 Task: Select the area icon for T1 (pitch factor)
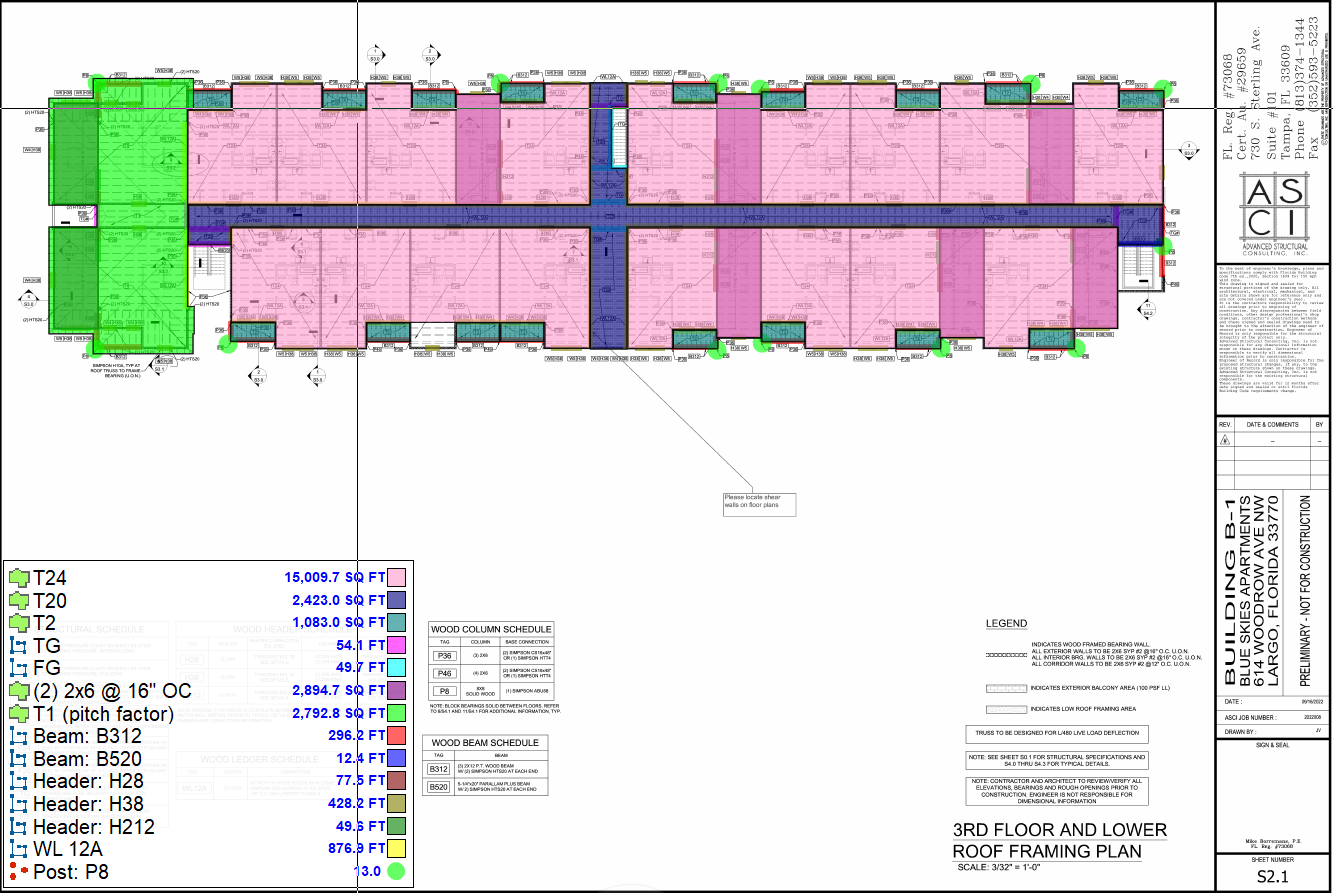pyautogui.click(x=19, y=713)
